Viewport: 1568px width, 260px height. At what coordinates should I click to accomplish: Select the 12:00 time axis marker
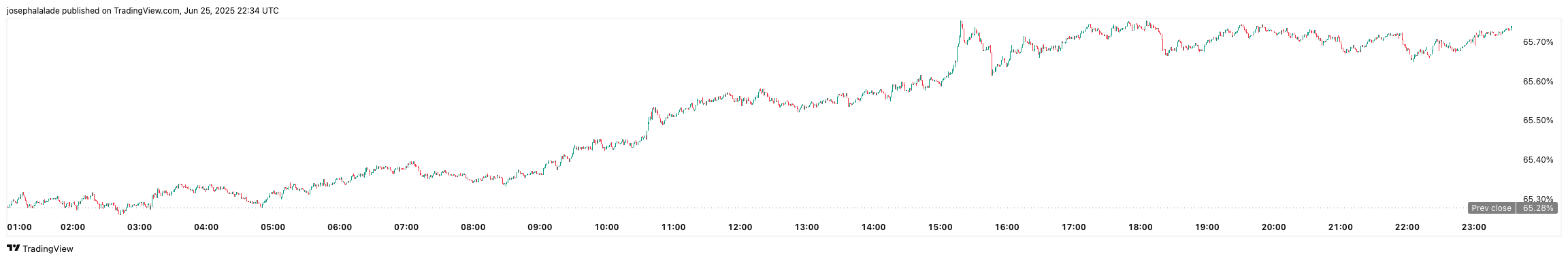740,227
